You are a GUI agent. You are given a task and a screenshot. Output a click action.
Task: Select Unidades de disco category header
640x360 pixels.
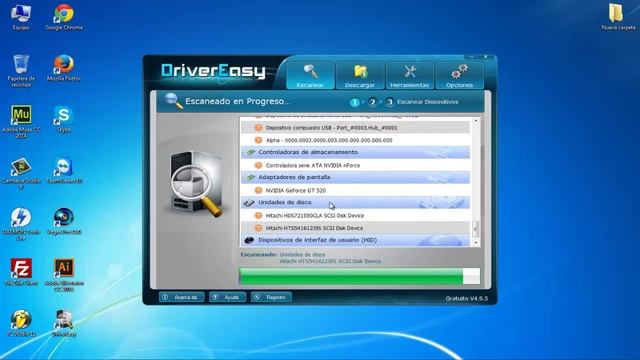(355, 202)
